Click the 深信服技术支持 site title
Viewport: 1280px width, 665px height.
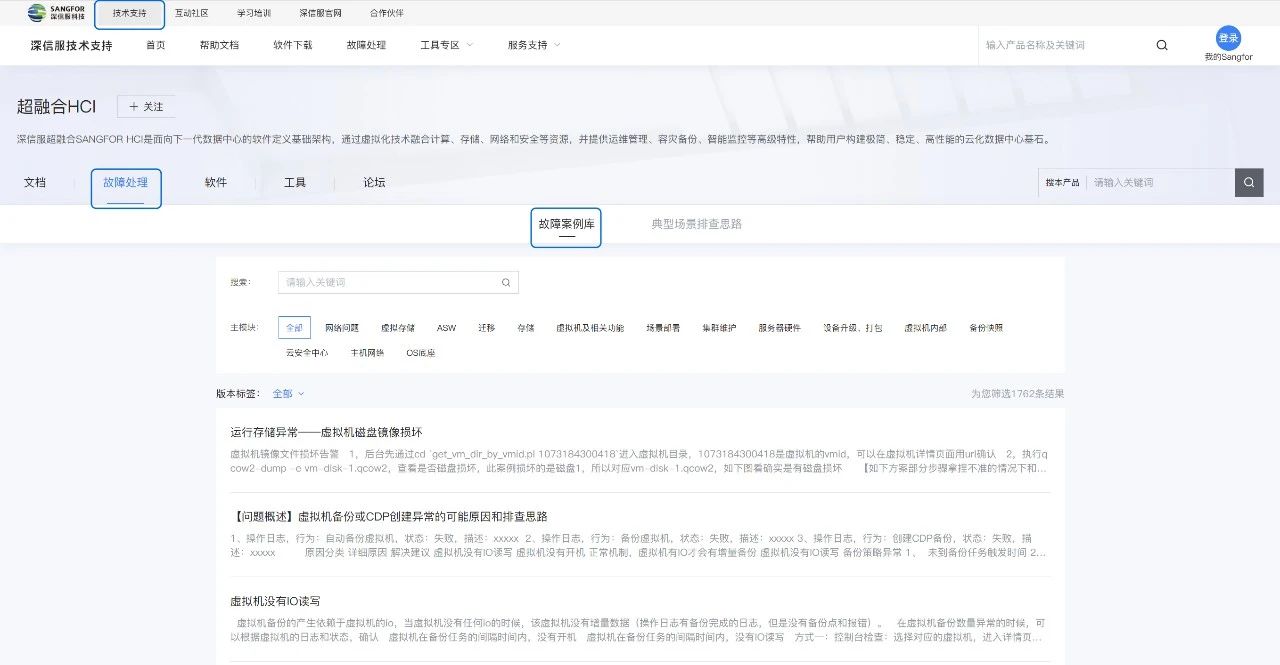[x=72, y=45]
